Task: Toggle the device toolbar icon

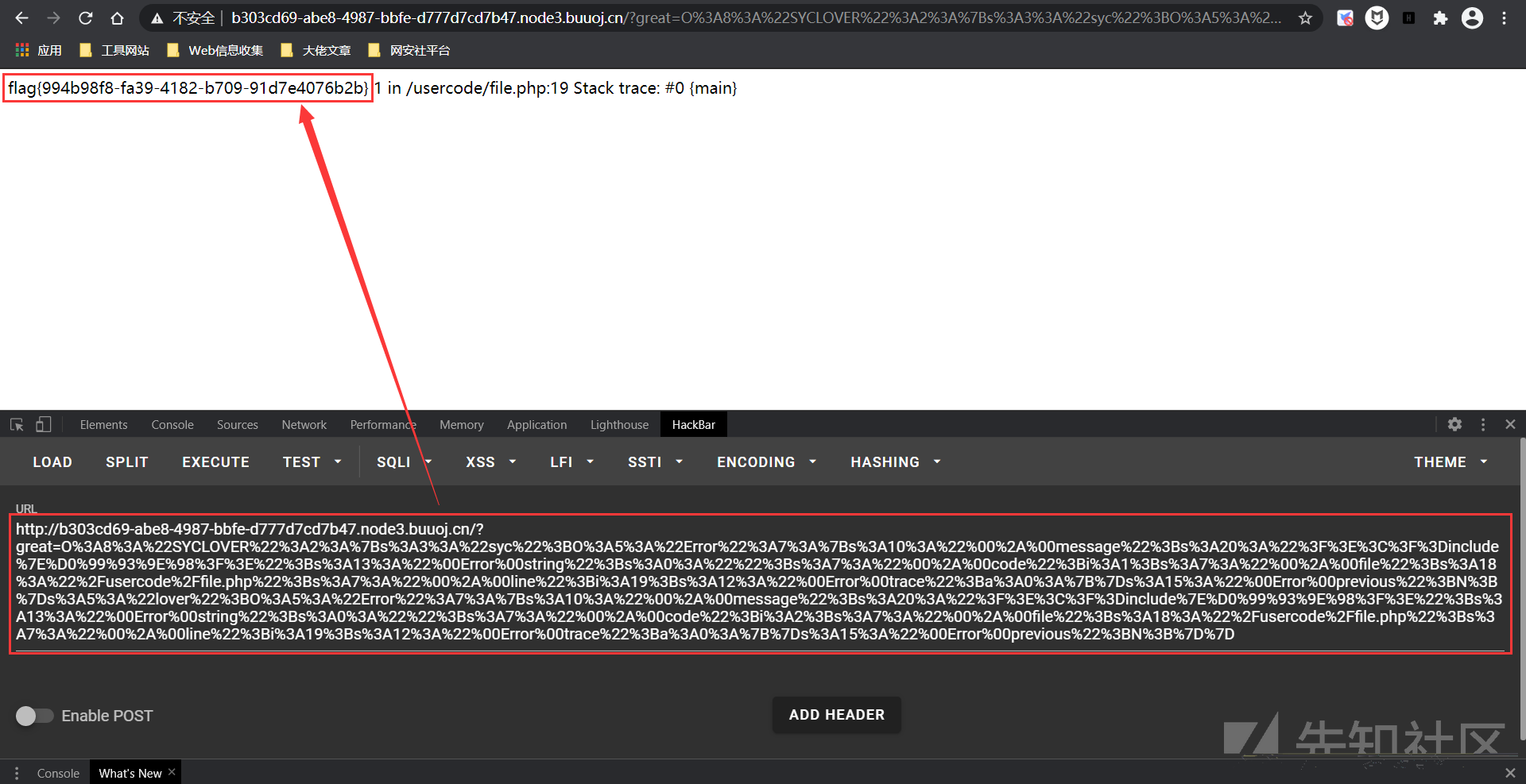Action: click(x=44, y=425)
